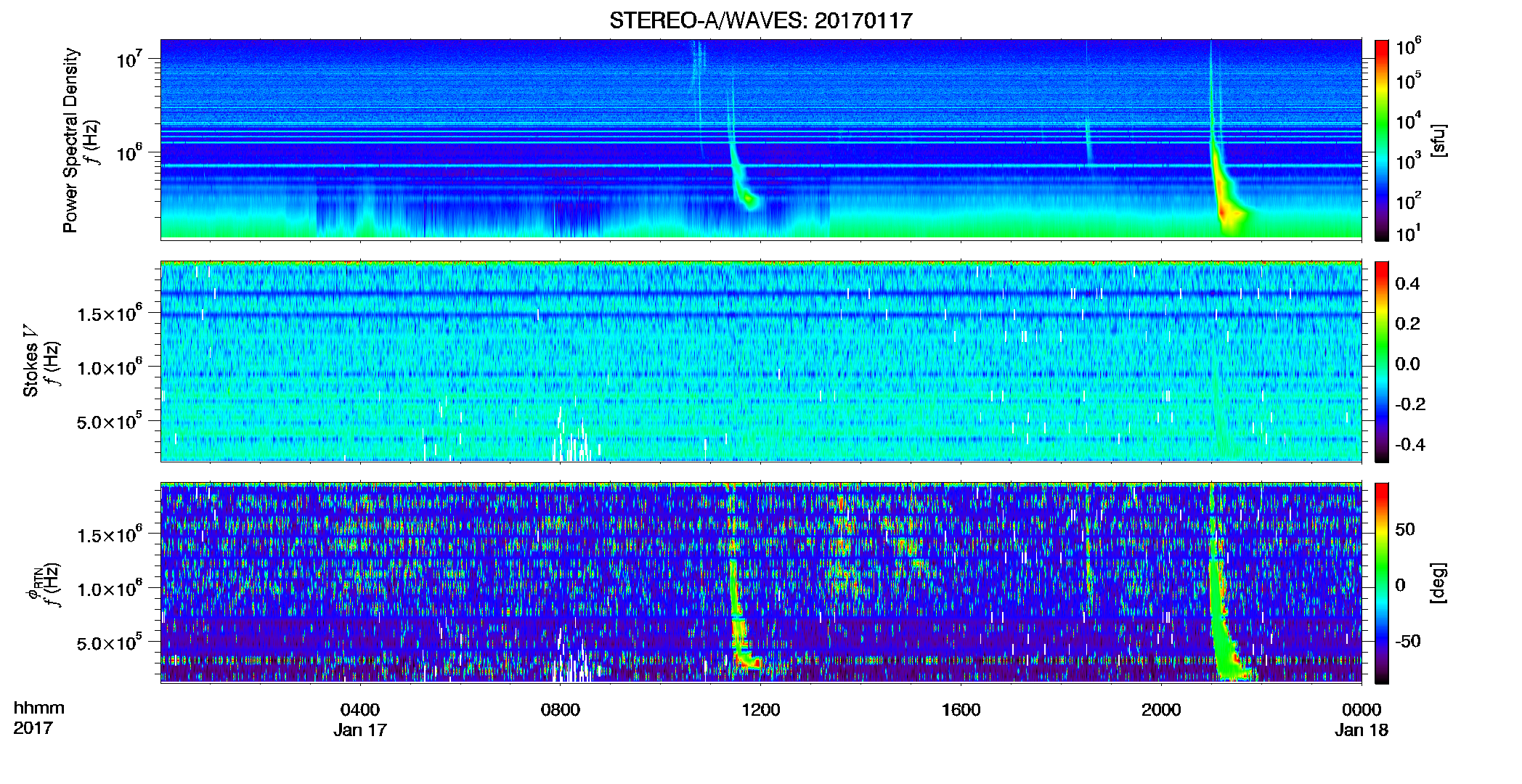The image size is (1522, 784).
Task: Click the 1600 time tick label
Action: tap(961, 709)
